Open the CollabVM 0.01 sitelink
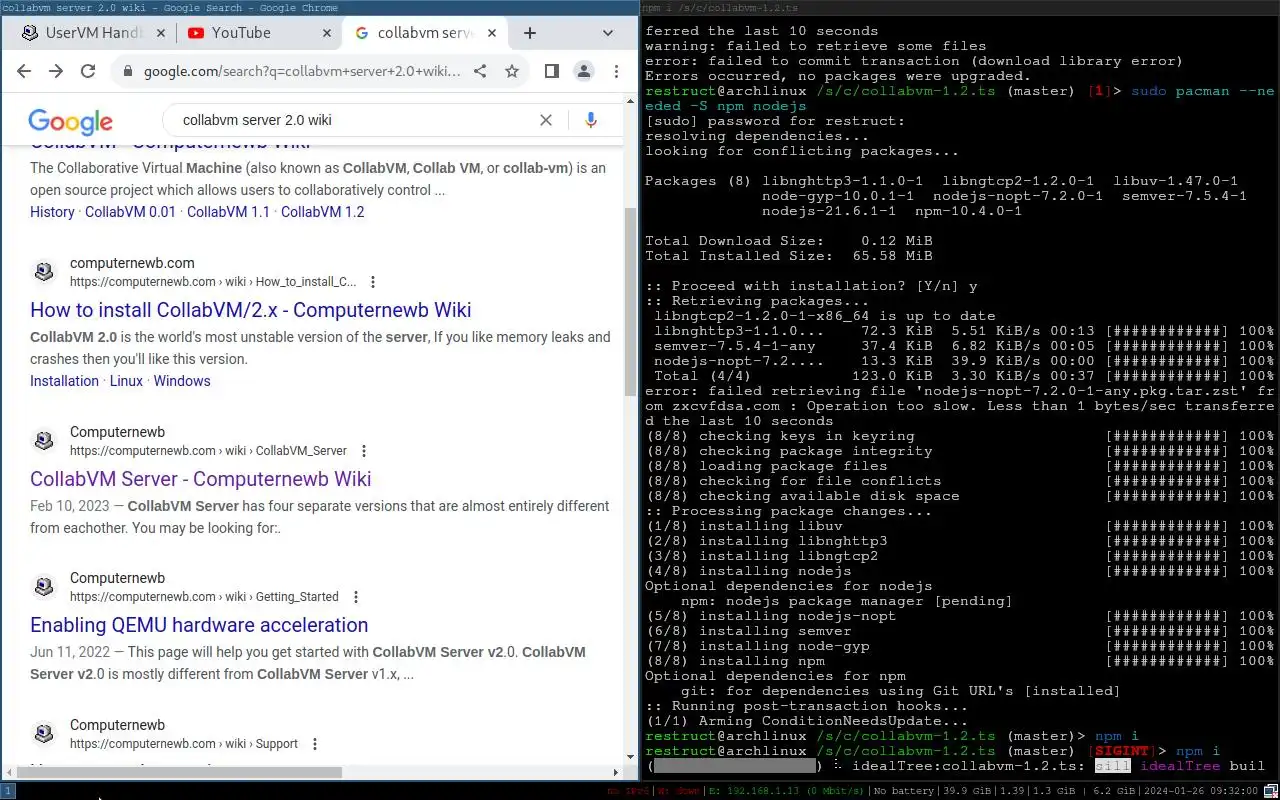1280x800 pixels. click(130, 212)
